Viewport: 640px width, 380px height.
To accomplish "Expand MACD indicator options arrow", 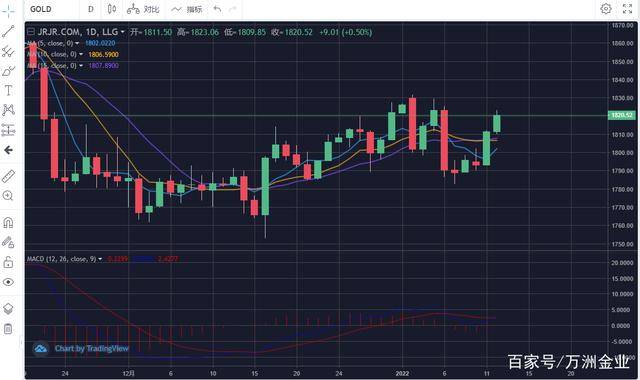I will (100, 259).
